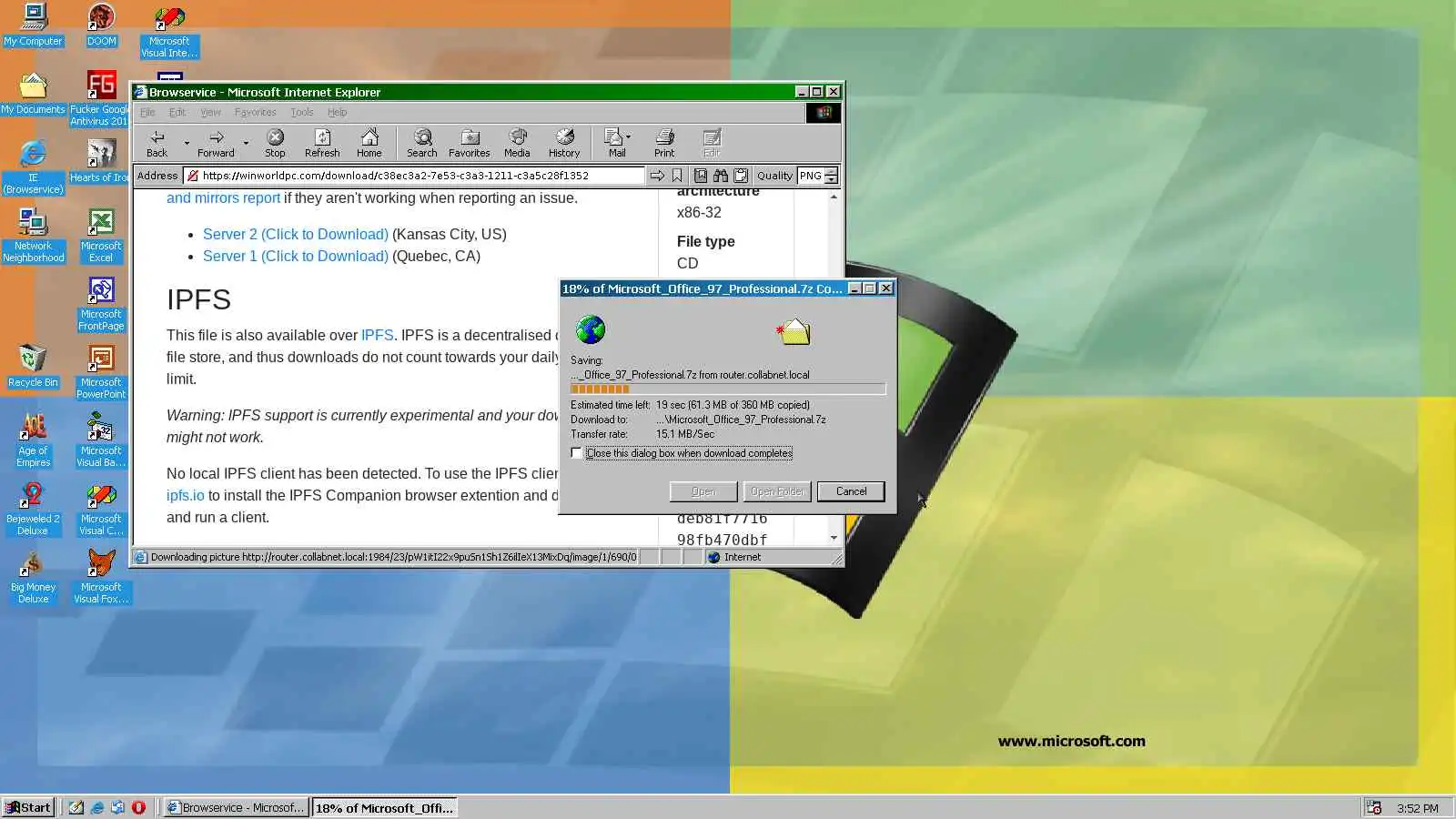Cancel the Office 97 download
Viewport: 1456px width, 819px height.
tap(851, 491)
